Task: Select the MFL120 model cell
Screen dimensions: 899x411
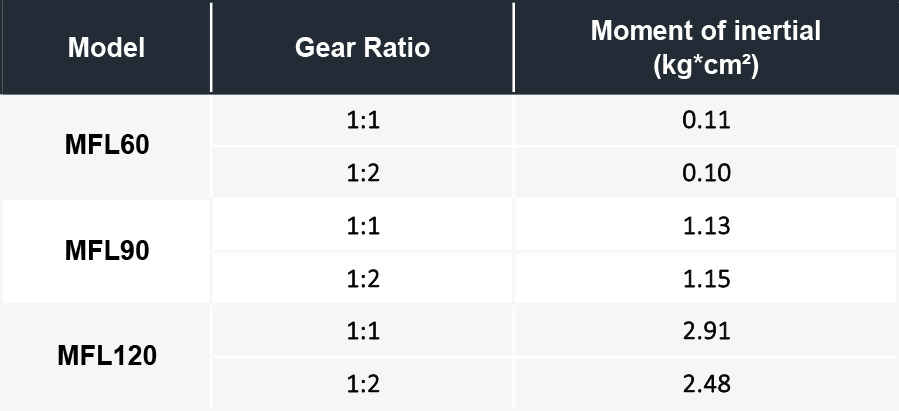Action: [107, 357]
